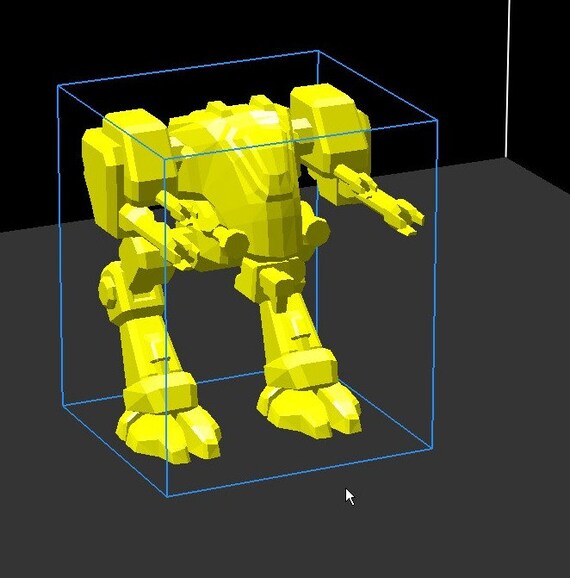570x578 pixels.
Task: Click the bounding box top back corner
Action: click(318, 51)
